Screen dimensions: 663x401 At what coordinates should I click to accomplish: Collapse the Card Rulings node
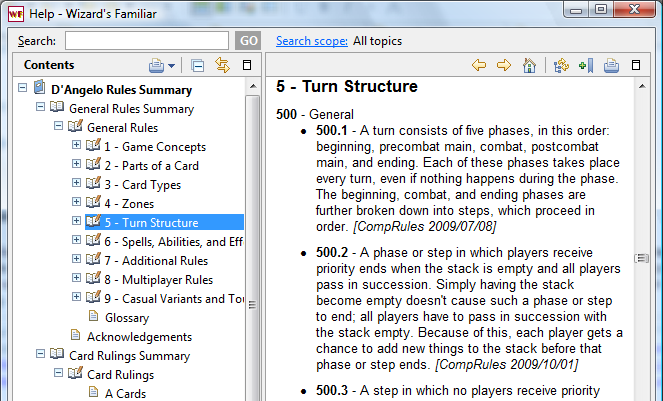coord(58,373)
